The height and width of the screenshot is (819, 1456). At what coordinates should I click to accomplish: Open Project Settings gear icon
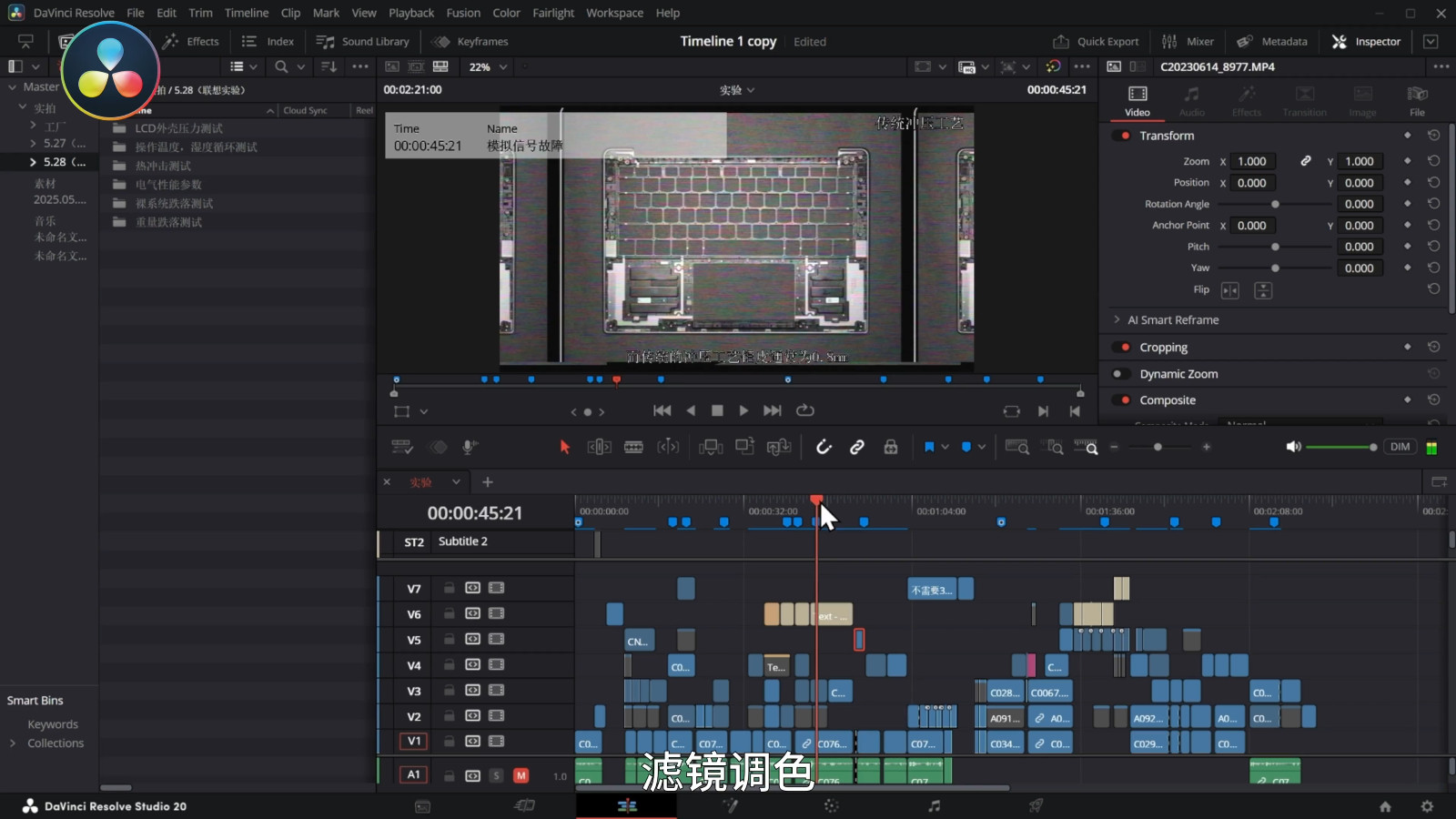1427,806
